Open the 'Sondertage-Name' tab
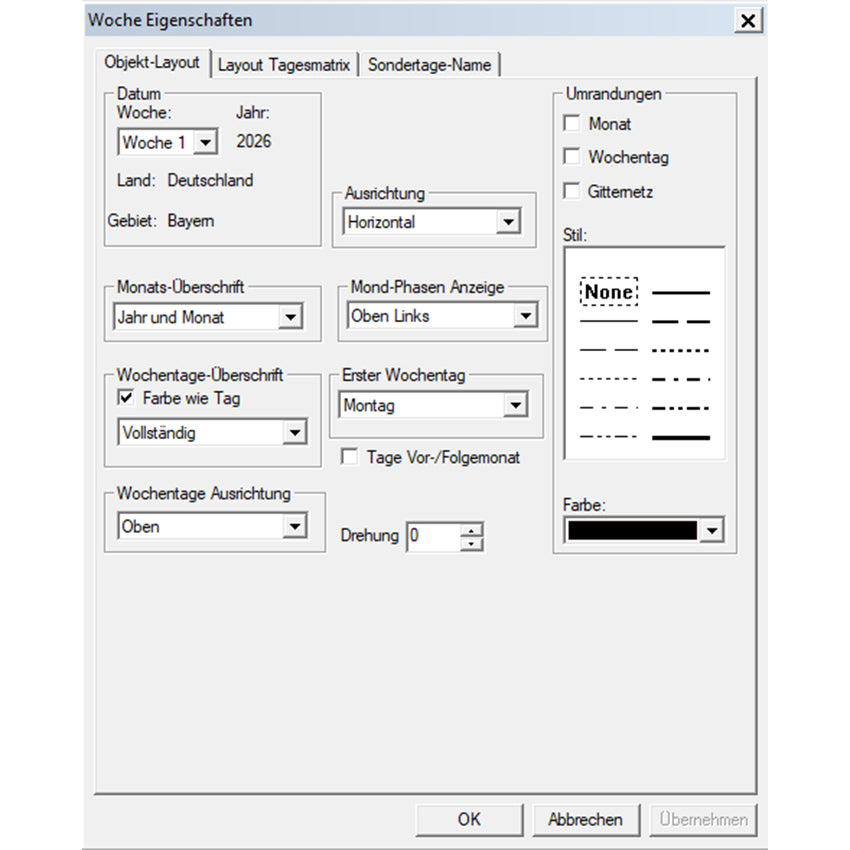 point(429,65)
